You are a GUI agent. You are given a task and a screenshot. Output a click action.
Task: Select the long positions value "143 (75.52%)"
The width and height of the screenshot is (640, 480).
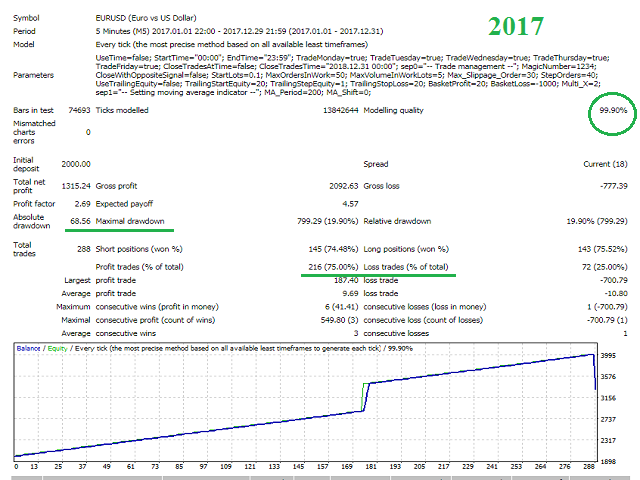tap(602, 249)
